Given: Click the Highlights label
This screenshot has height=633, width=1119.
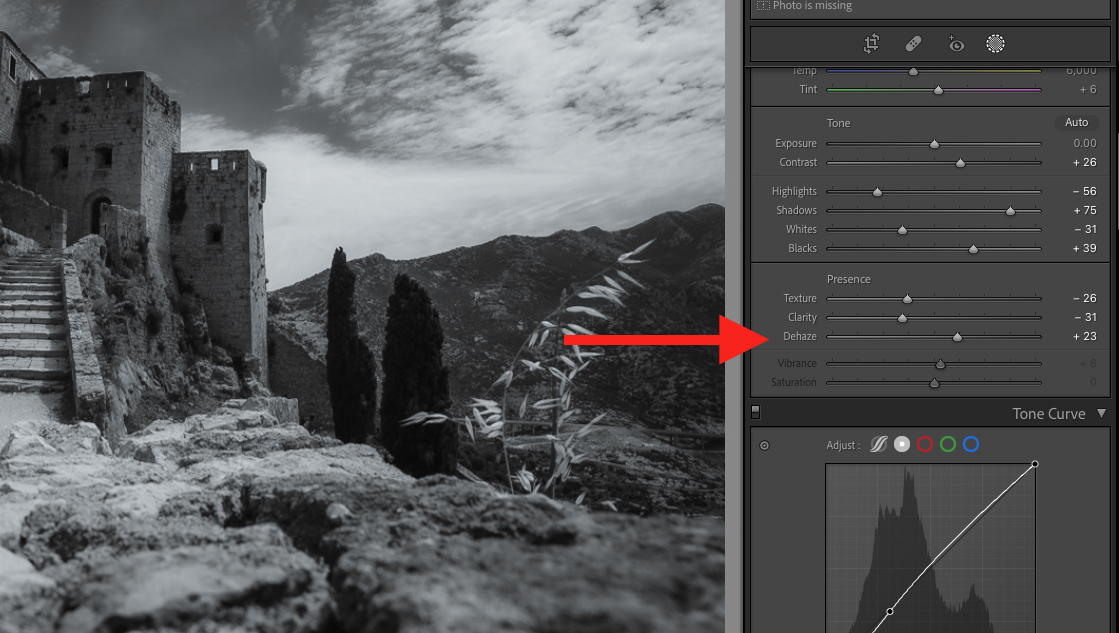Looking at the screenshot, I should click(x=794, y=191).
